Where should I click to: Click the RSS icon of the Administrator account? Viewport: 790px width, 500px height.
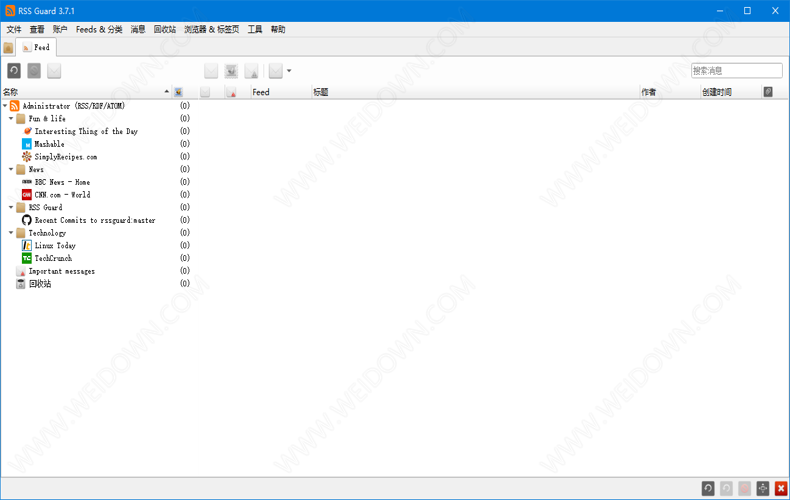pos(15,106)
